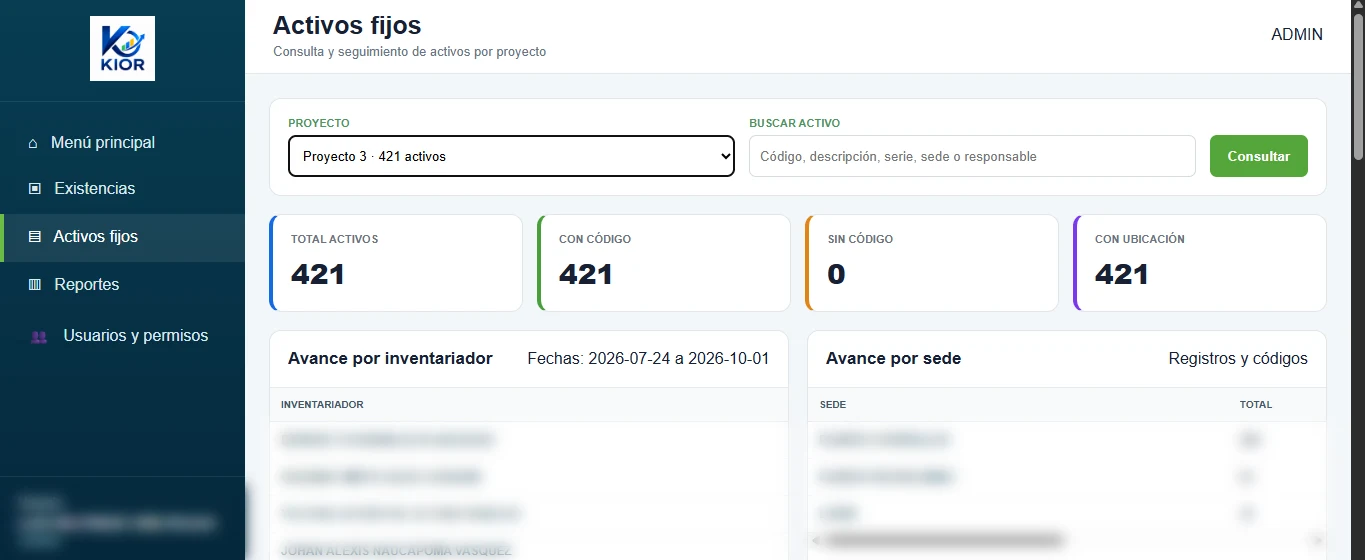Click the Fechas 2026-07-24 a 2026-10-01 text
Screen dimensions: 1365x560
[x=648, y=358]
